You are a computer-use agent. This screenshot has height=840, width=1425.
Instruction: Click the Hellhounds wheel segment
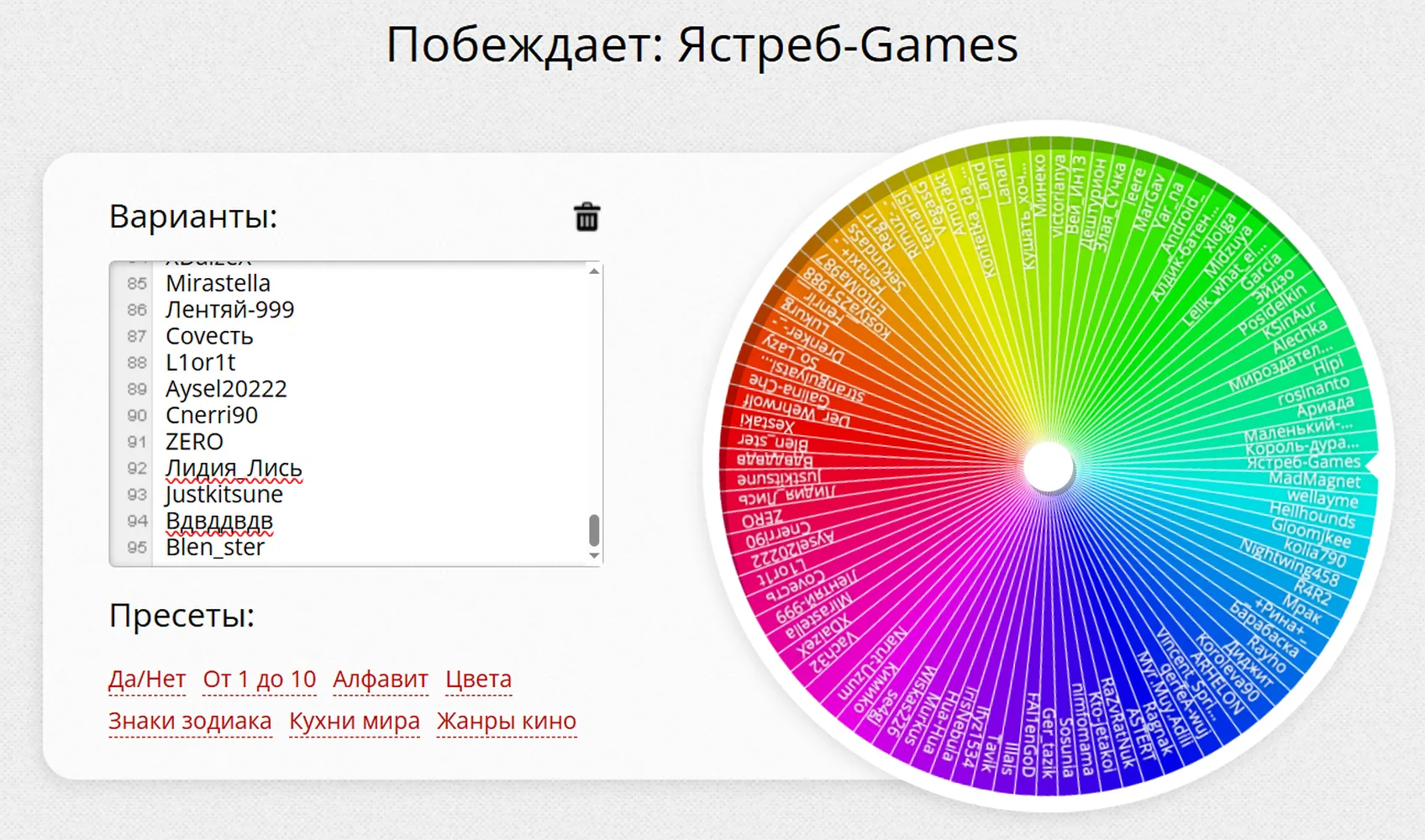coord(1312,514)
